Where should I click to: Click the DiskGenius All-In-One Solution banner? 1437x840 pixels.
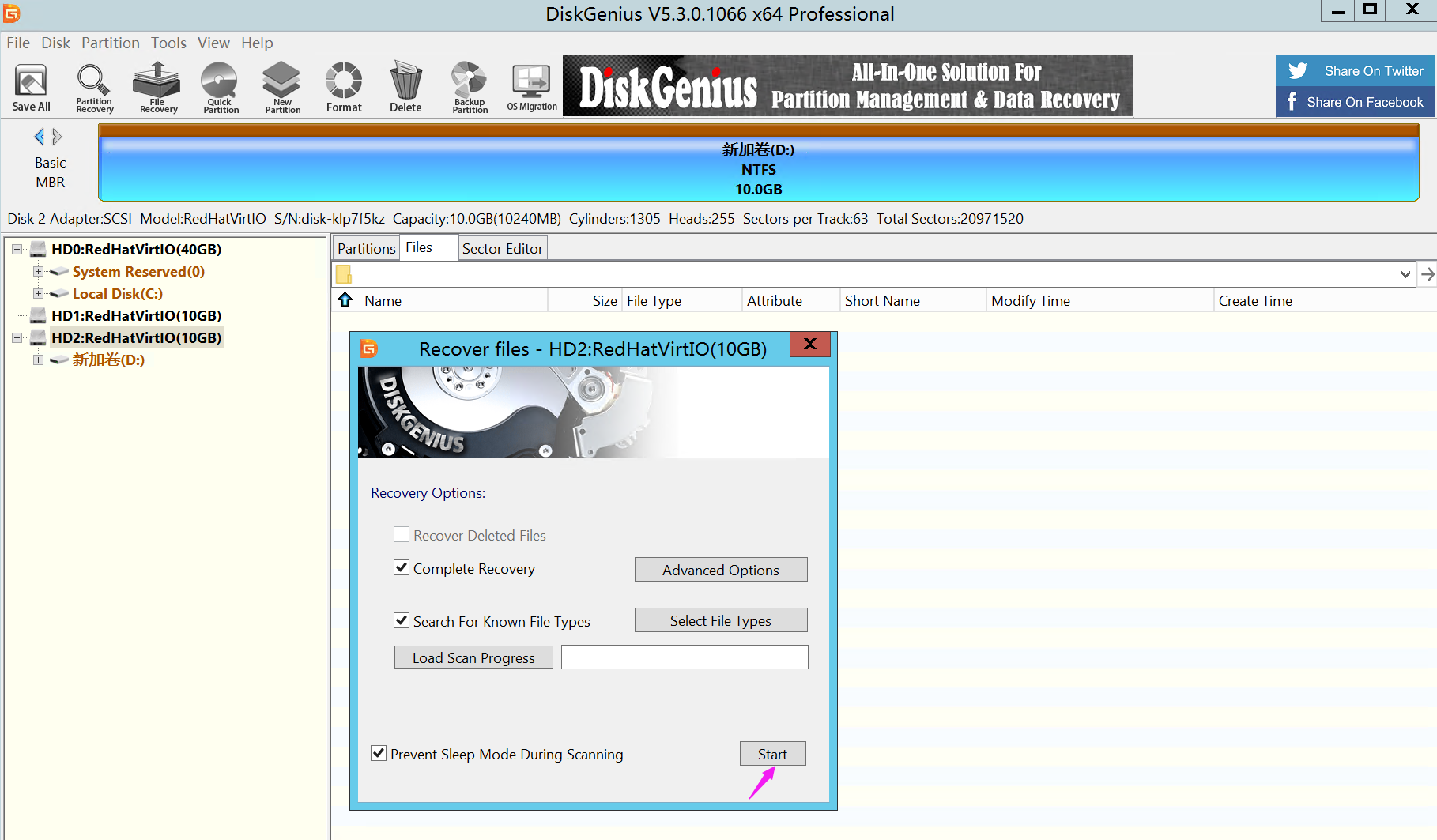[x=848, y=86]
